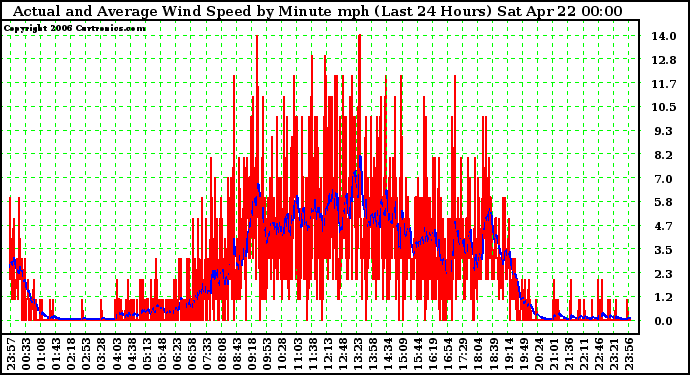Click the 11.7 y-axis label

(664, 84)
